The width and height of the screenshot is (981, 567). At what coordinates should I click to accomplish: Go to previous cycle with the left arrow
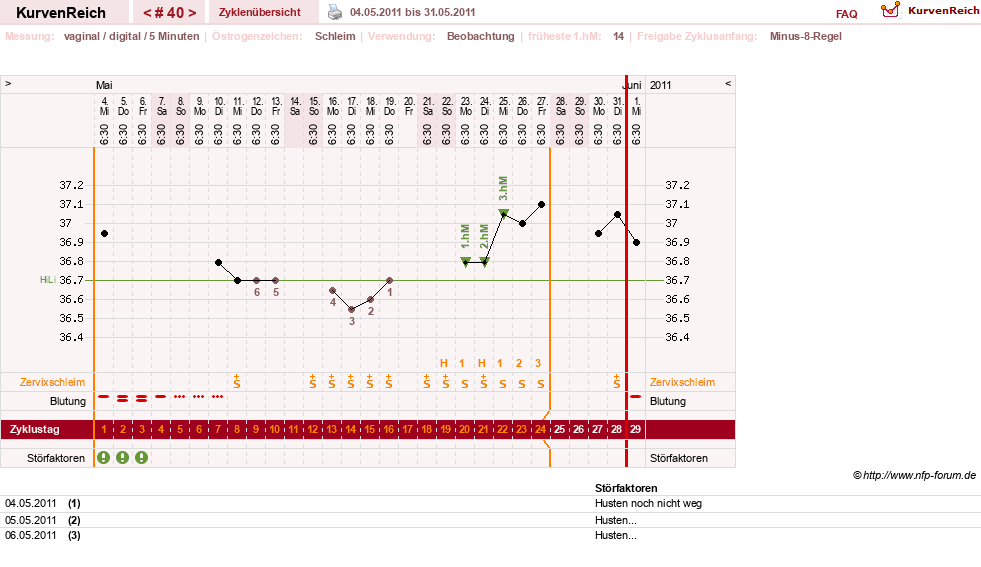pyautogui.click(x=146, y=13)
